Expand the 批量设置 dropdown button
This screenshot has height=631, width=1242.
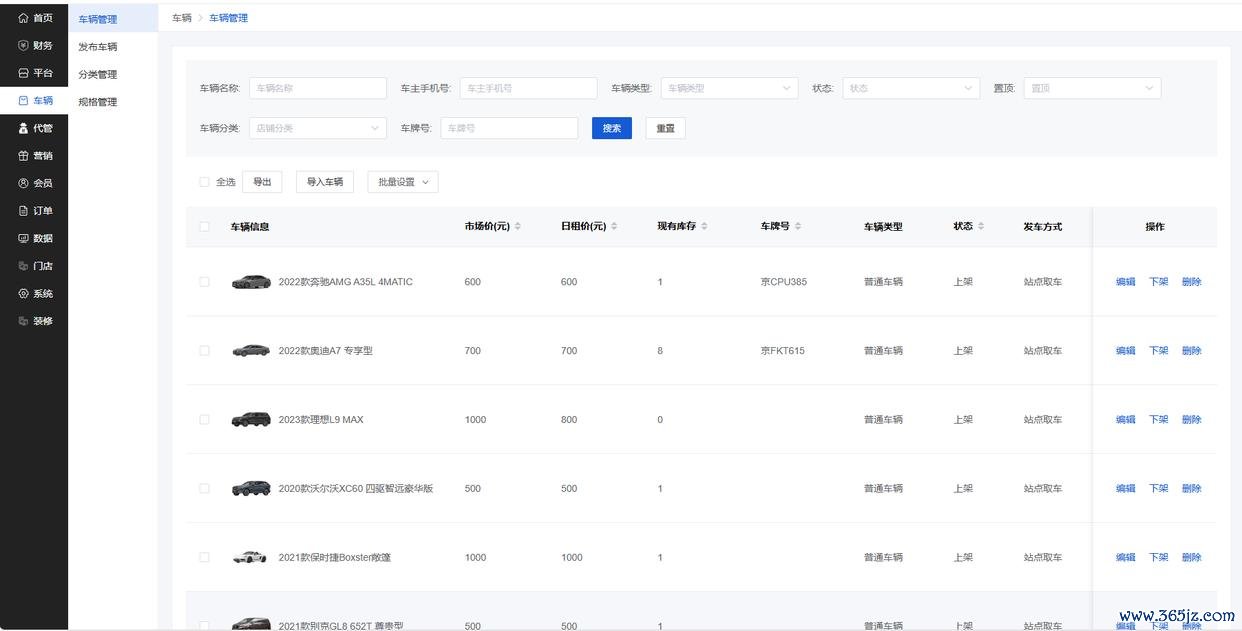pyautogui.click(x=403, y=182)
